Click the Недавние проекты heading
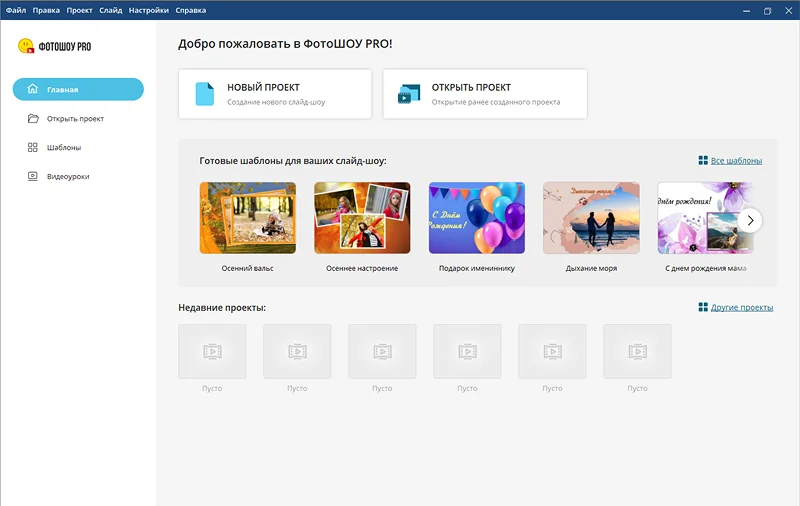Image resolution: width=800 pixels, height=506 pixels. (222, 308)
